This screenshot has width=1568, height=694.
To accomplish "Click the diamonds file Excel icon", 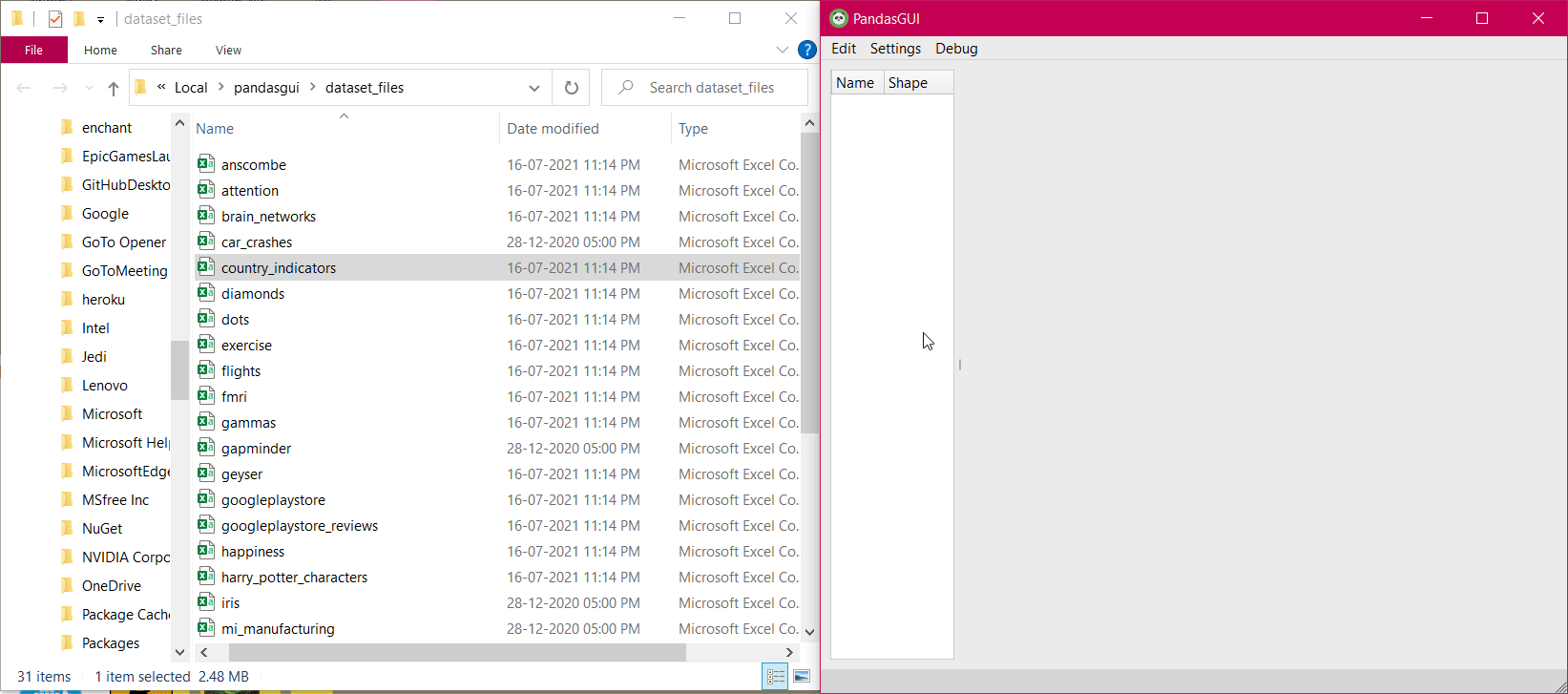I will click(205, 293).
